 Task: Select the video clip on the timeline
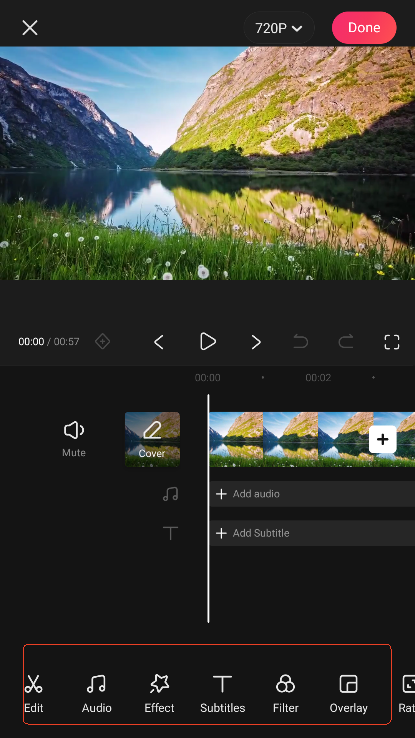click(x=288, y=439)
